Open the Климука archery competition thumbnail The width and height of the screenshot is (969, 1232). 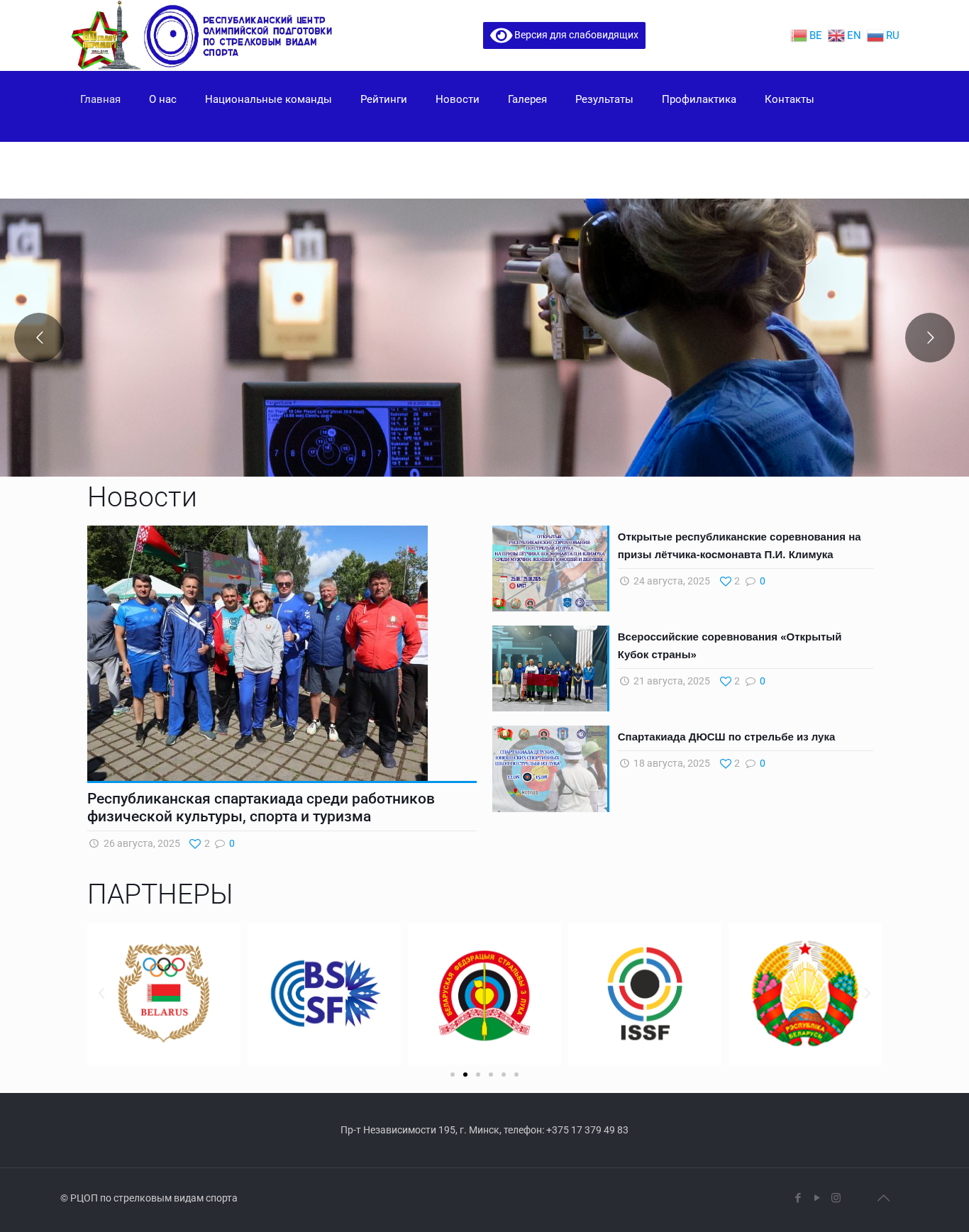[x=550, y=568]
